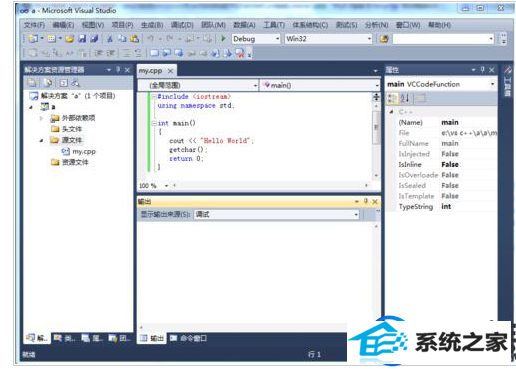This screenshot has height=369, width=516.
Task: Start debugging with green play arrow
Action: [x=223, y=39]
